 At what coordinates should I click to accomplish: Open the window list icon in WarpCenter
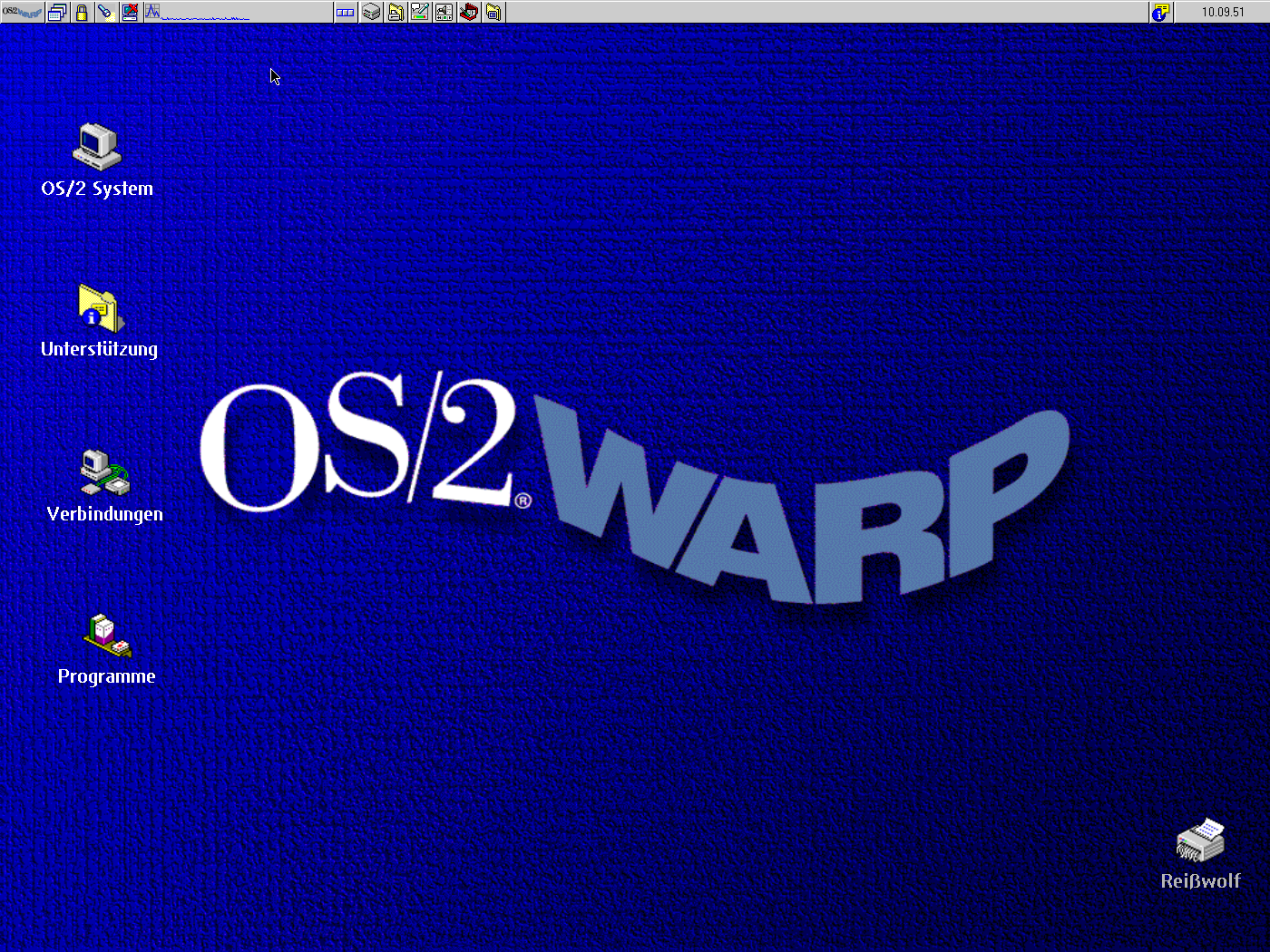(57, 12)
